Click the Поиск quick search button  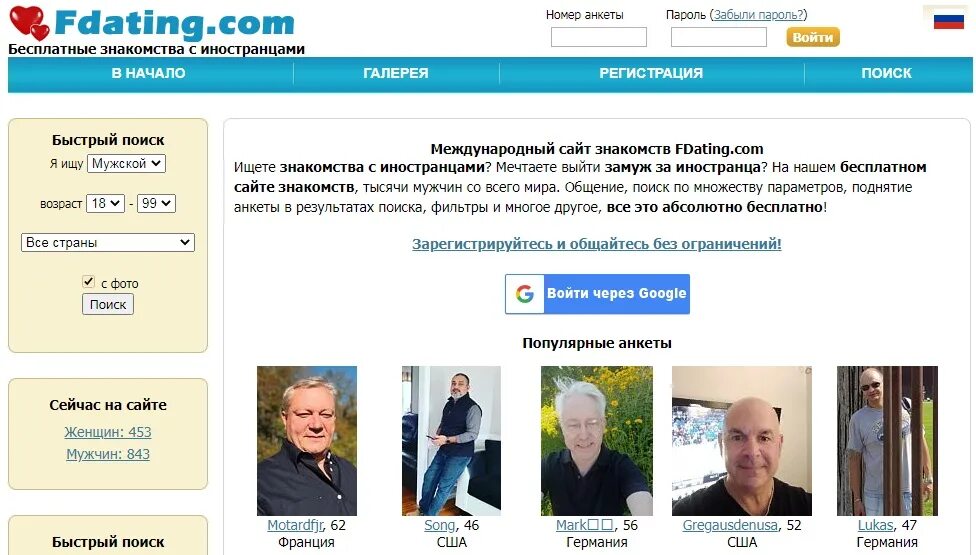pos(108,304)
